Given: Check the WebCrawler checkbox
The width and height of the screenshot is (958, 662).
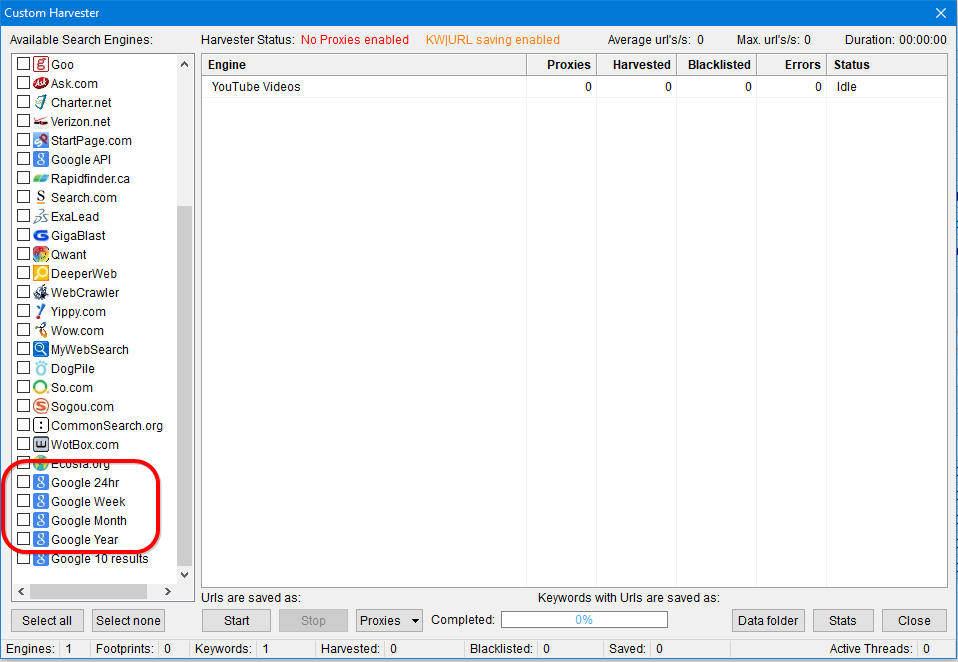Looking at the screenshot, I should click(x=23, y=291).
